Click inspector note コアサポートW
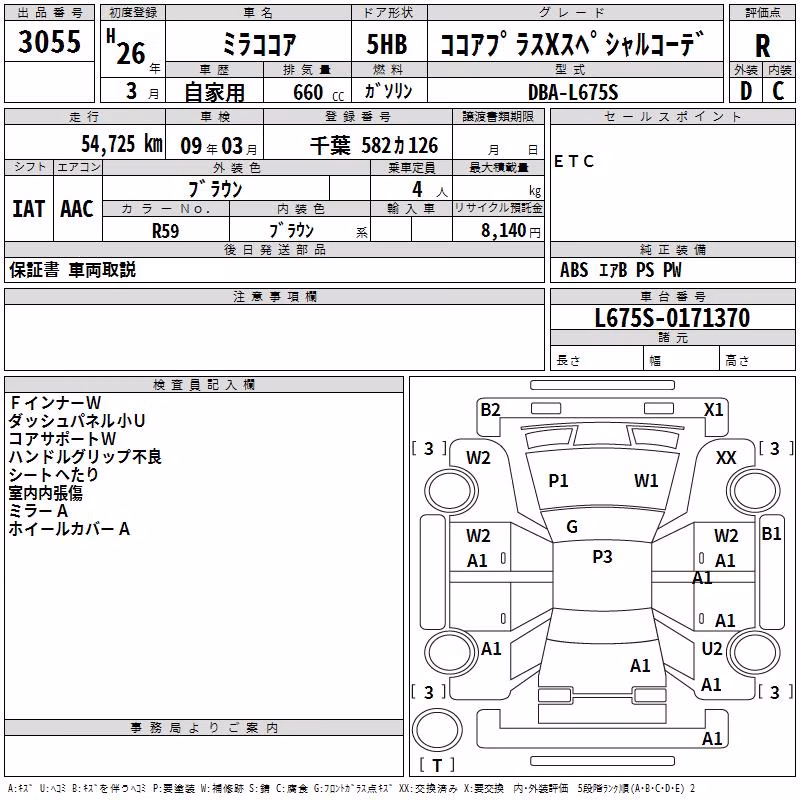 pos(63,439)
